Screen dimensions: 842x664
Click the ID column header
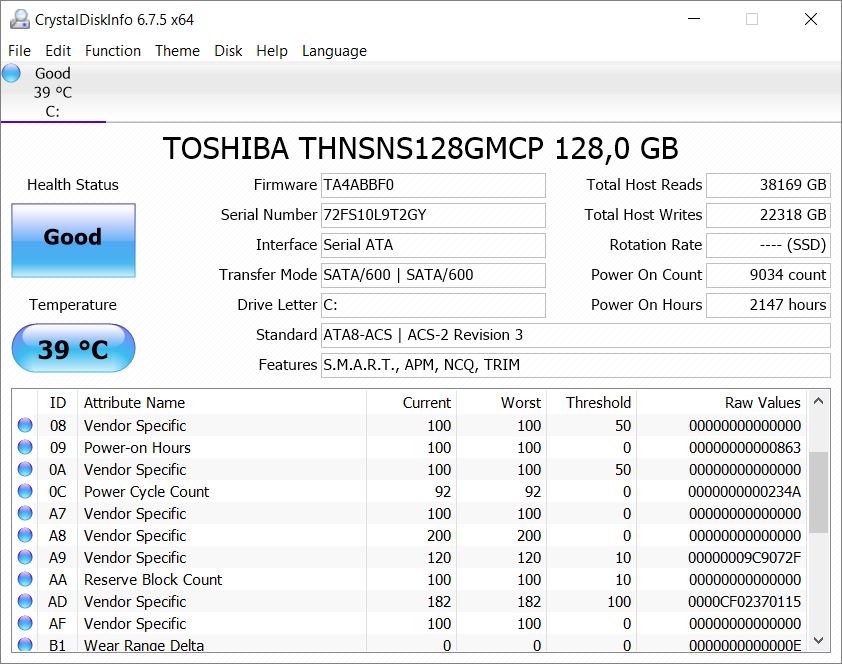(57, 403)
